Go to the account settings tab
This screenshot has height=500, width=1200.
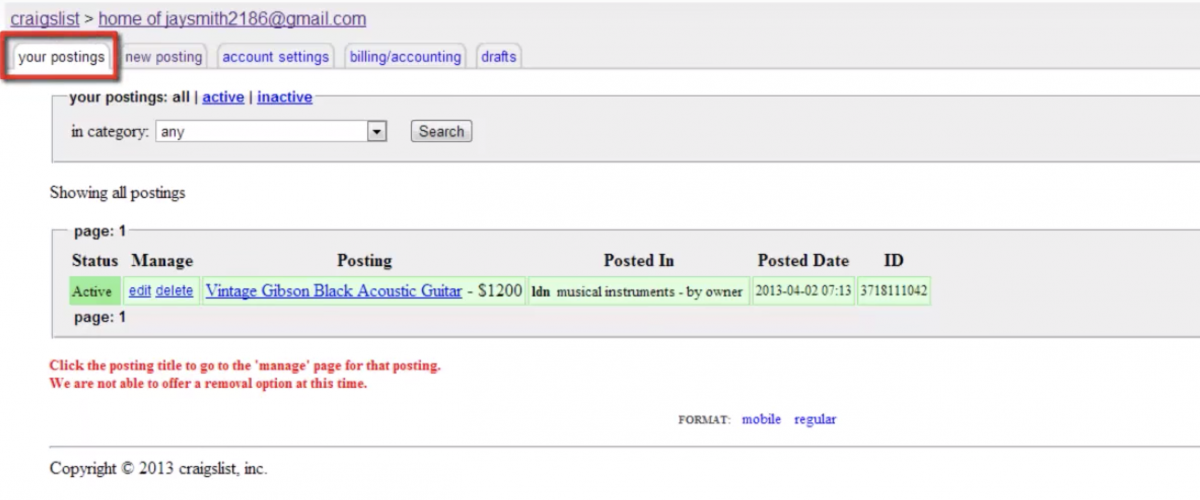pyautogui.click(x=275, y=57)
